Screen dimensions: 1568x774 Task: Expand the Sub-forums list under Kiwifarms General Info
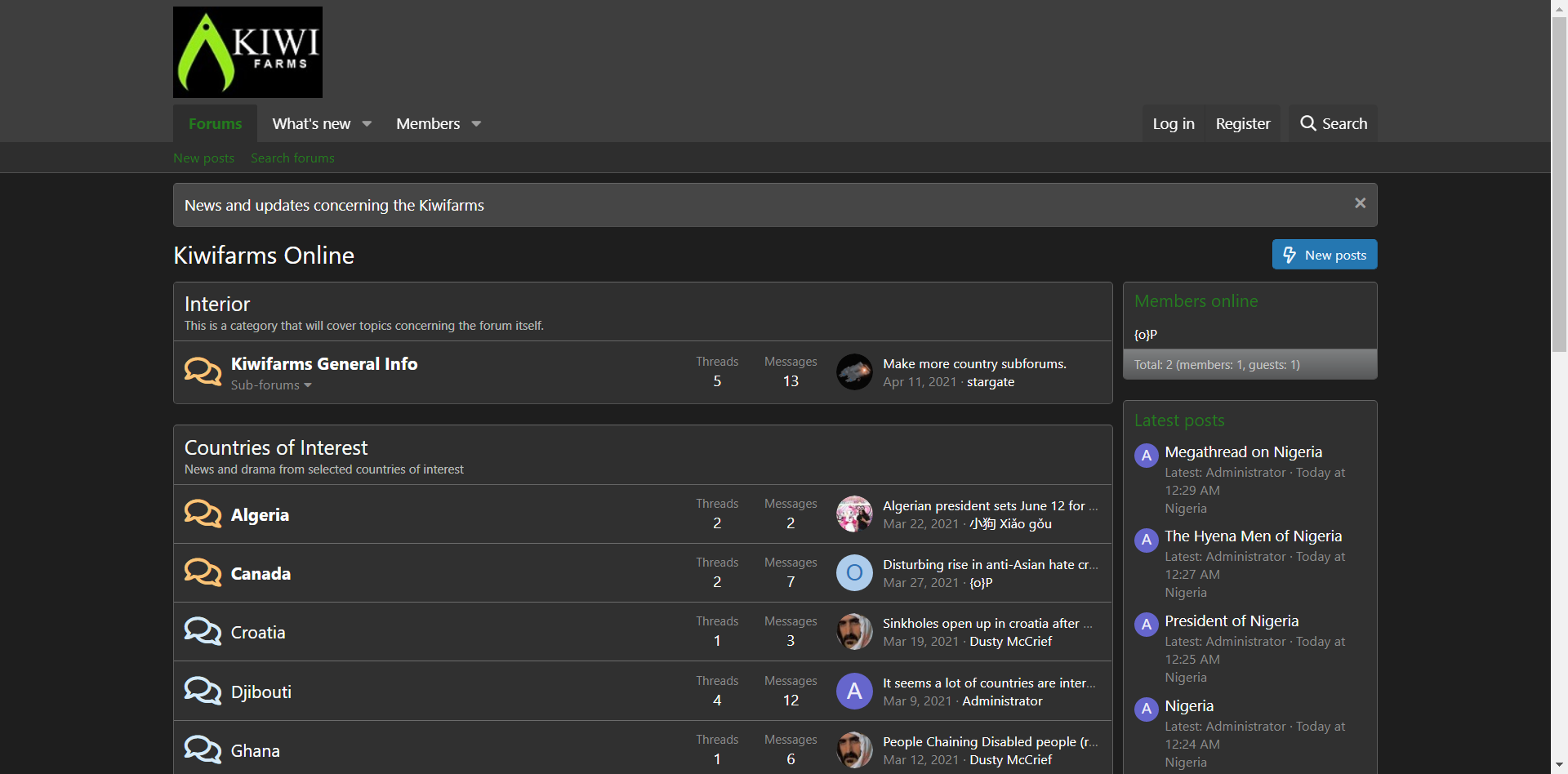click(271, 385)
